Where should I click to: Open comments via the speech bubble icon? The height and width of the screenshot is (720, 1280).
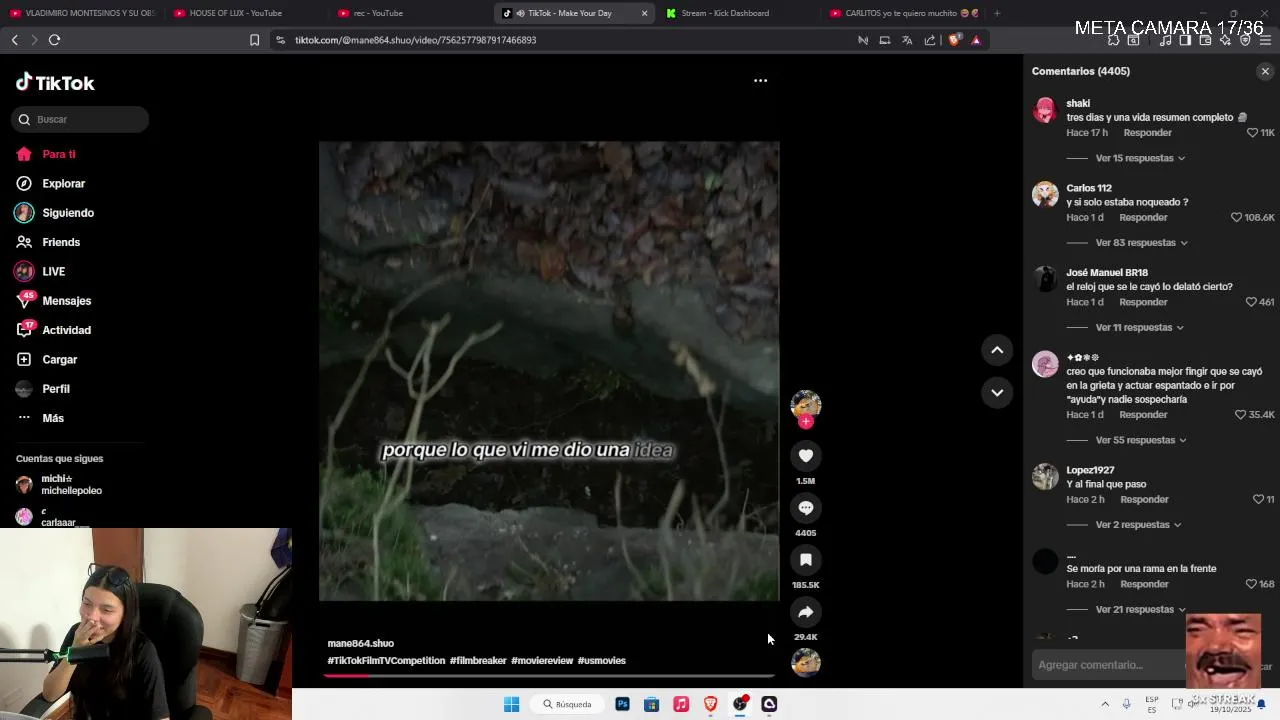805,508
